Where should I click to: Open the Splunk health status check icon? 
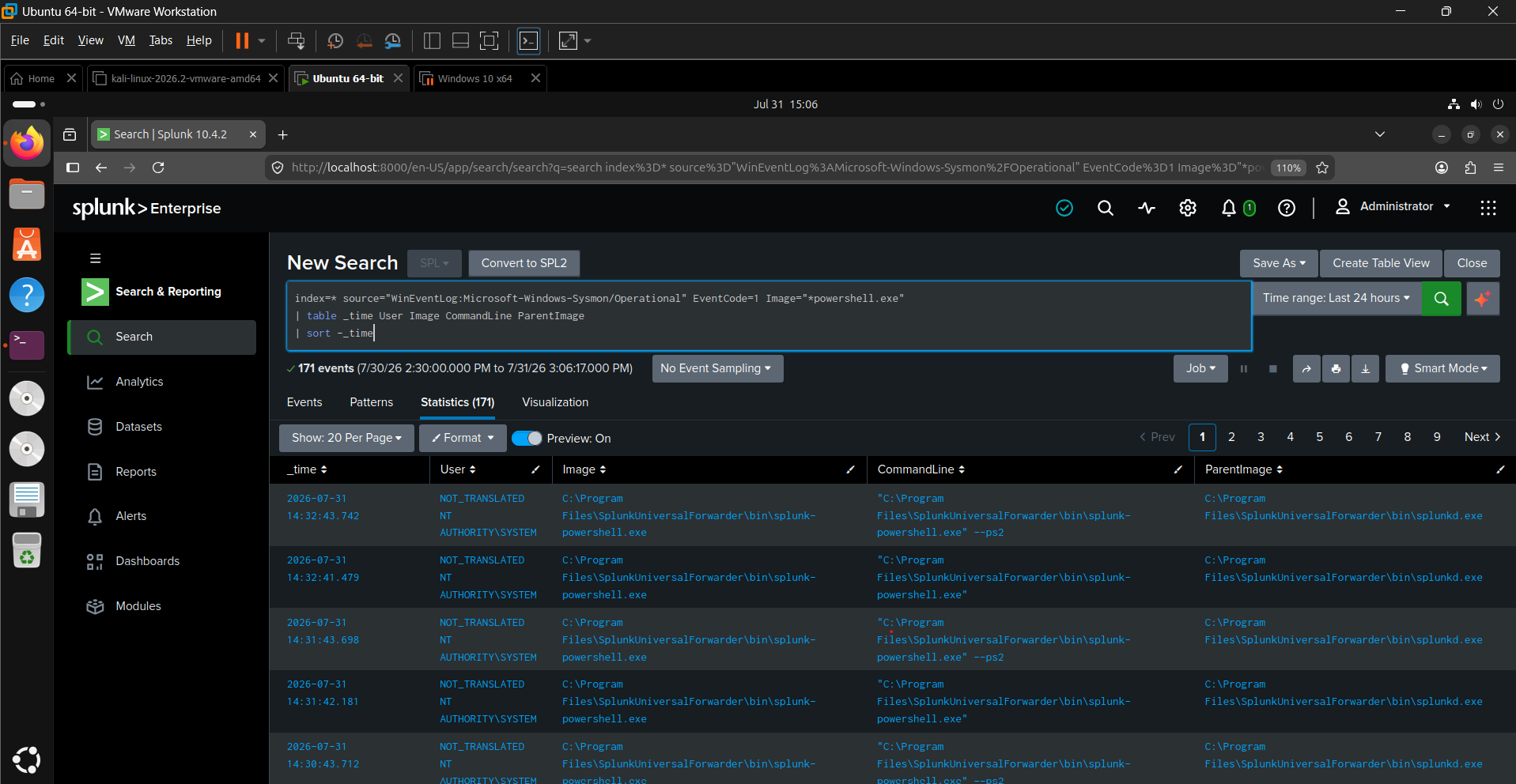click(1064, 208)
